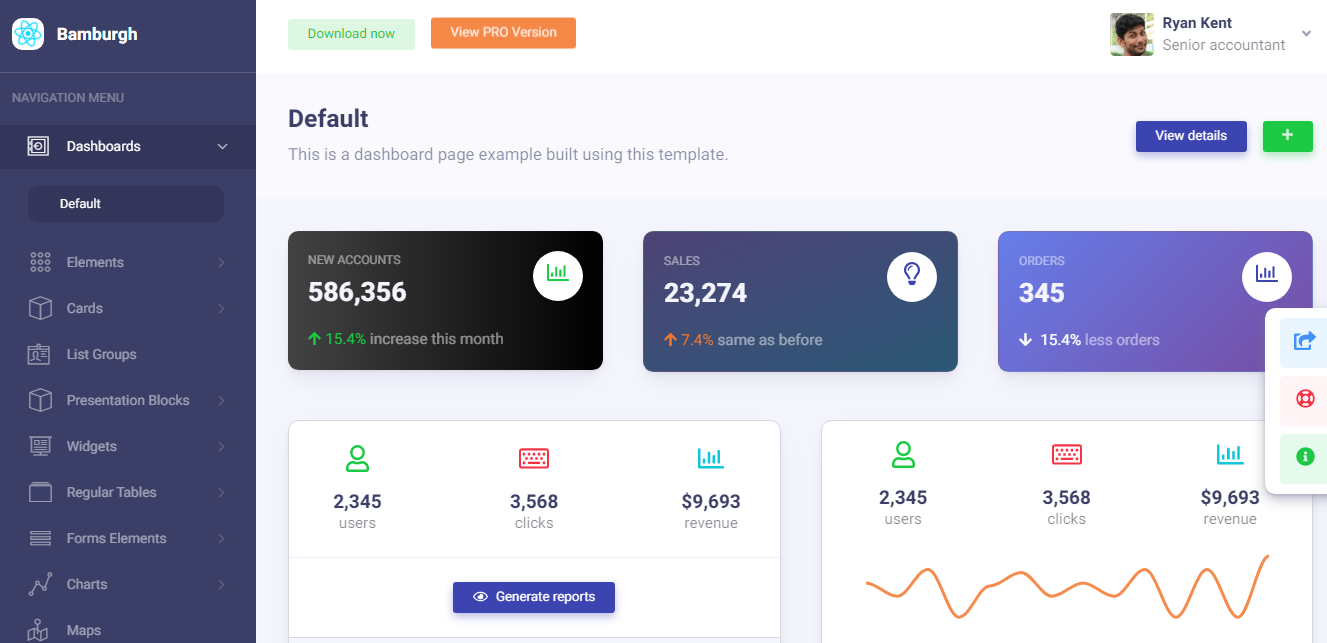Click the red keyboard clicks icon in left card
The width and height of the screenshot is (1327, 643).
(x=534, y=459)
